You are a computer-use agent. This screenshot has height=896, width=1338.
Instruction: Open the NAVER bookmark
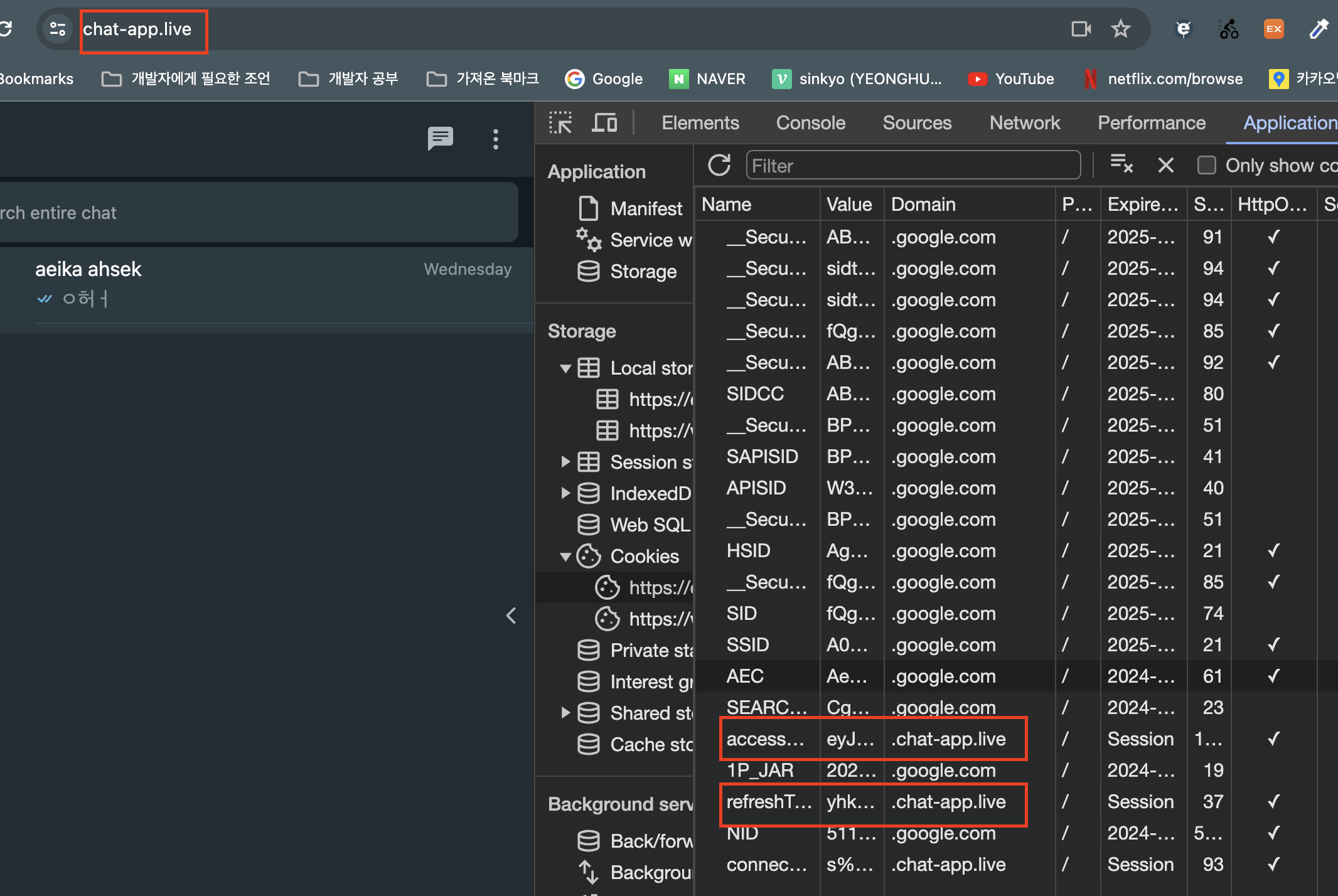[707, 79]
